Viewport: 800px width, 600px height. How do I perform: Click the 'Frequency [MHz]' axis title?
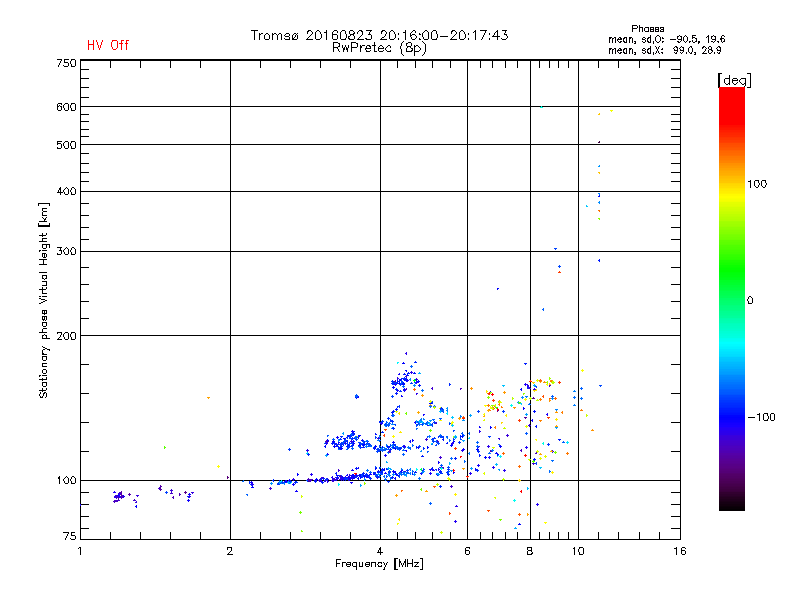tap(379, 564)
